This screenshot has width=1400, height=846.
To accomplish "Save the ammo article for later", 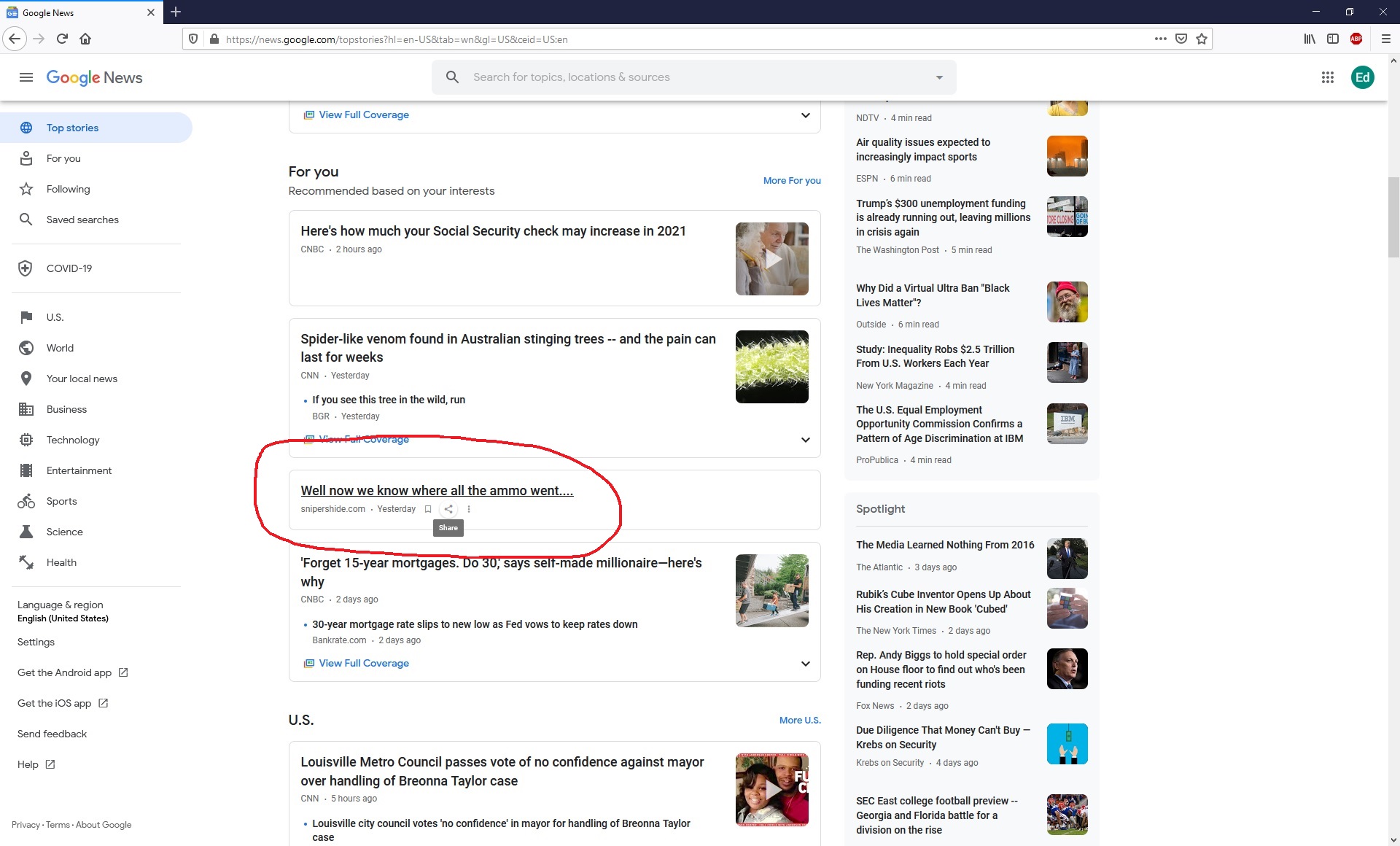I will [x=428, y=509].
